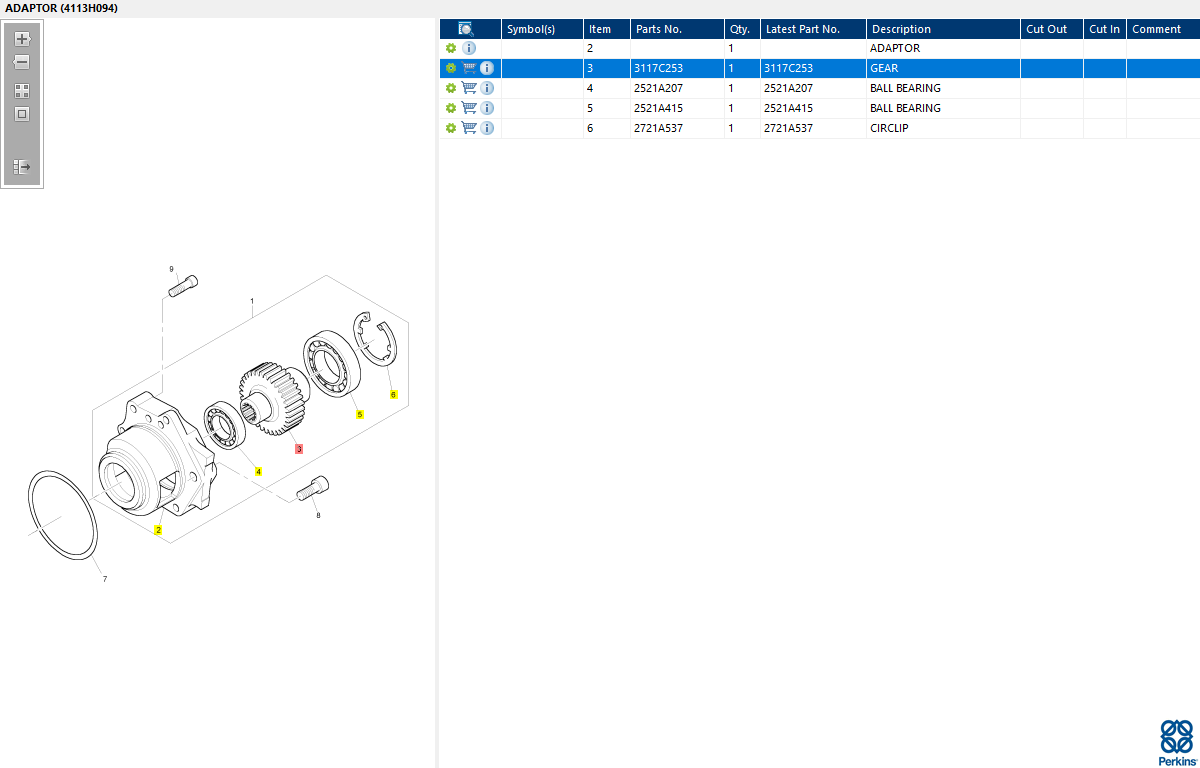Sort by Qty. column header
The height and width of the screenshot is (768, 1200).
[x=742, y=29]
